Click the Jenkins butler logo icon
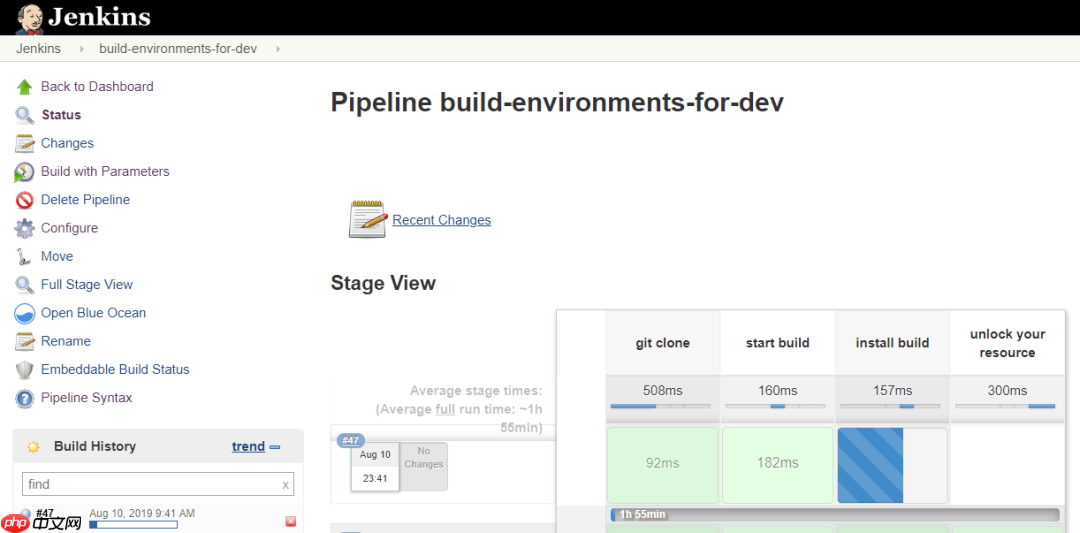This screenshot has width=1080, height=533. (x=29, y=18)
